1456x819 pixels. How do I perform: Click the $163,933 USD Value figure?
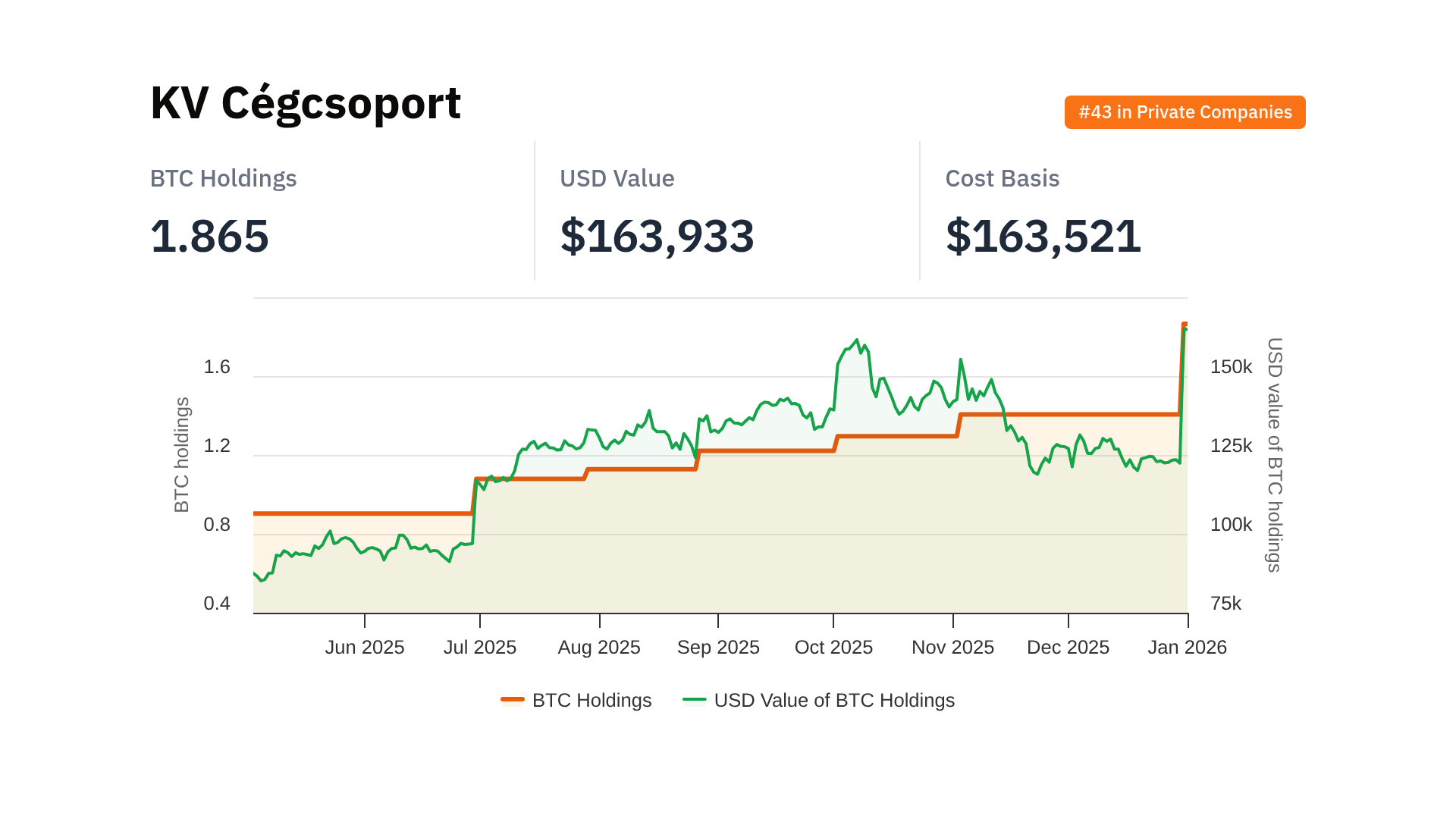(657, 236)
